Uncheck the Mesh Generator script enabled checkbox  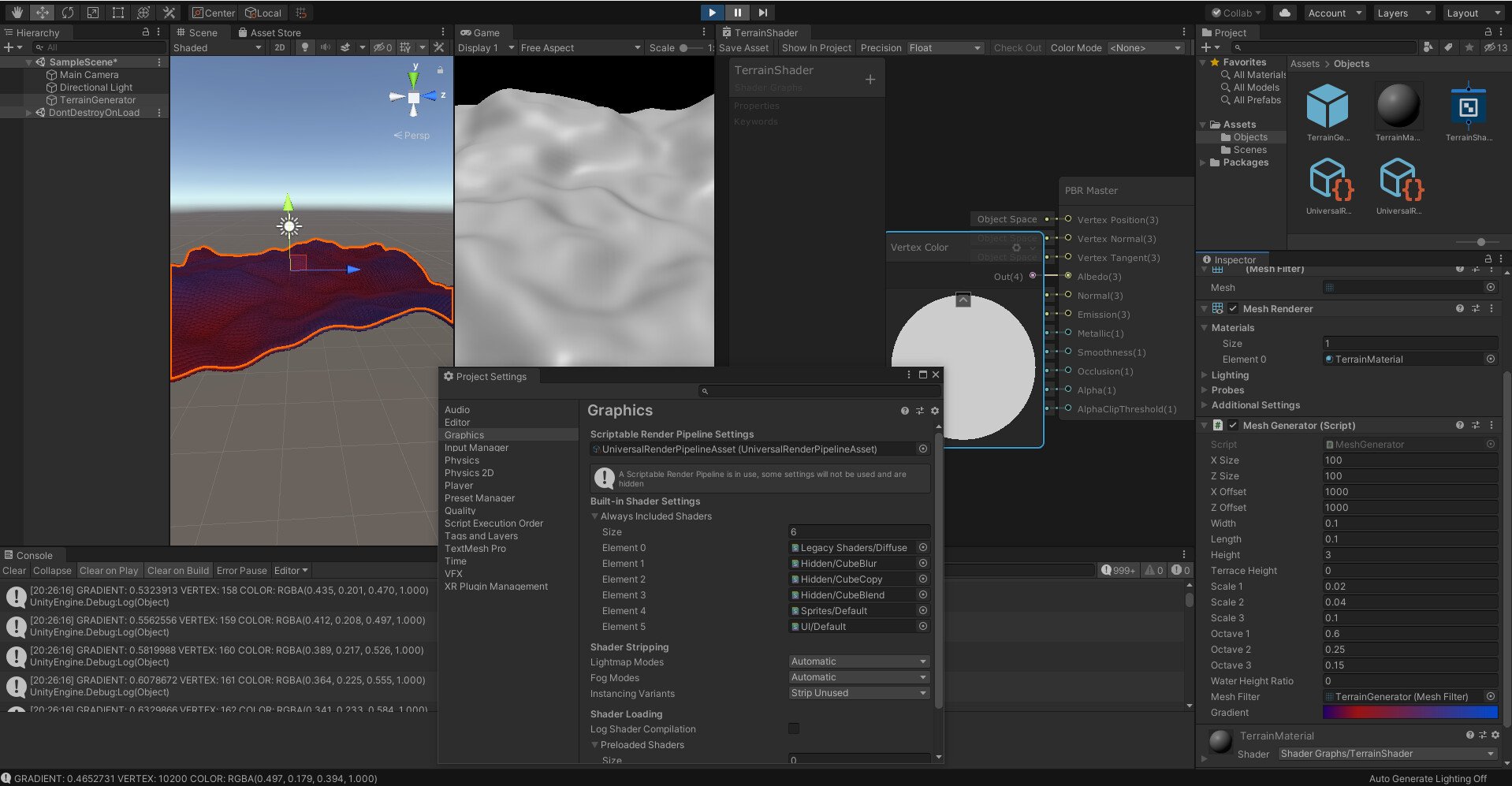coord(1234,425)
